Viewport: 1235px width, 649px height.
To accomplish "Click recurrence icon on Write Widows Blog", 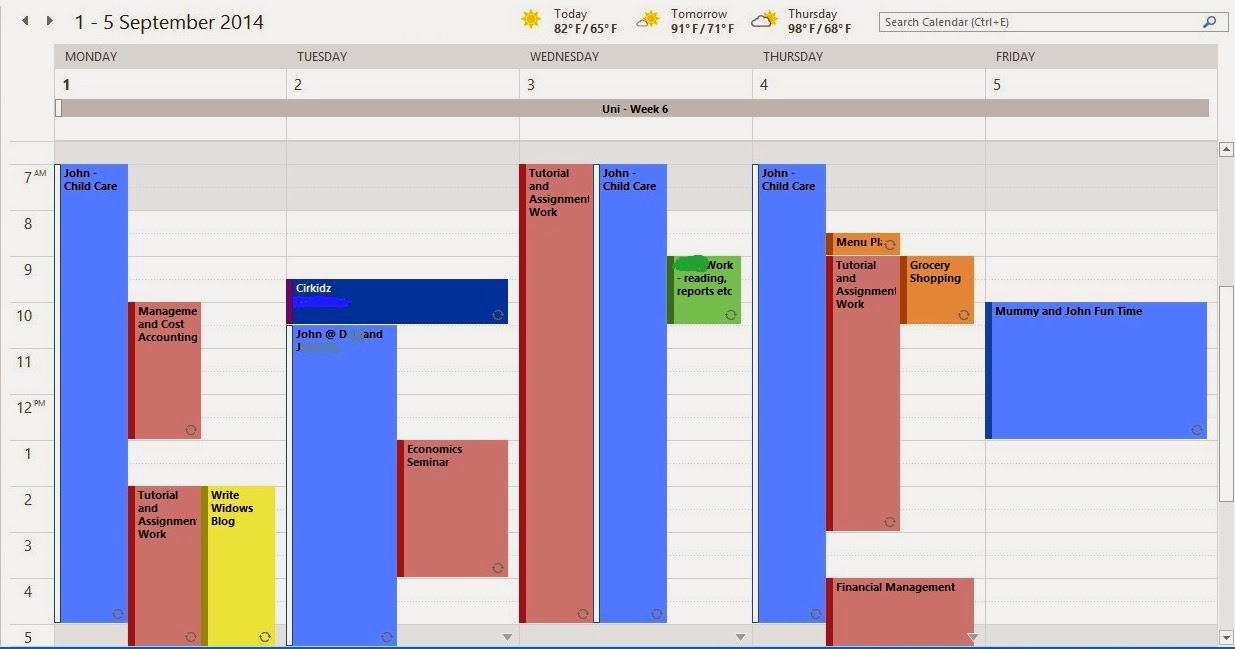I will pyautogui.click(x=264, y=637).
